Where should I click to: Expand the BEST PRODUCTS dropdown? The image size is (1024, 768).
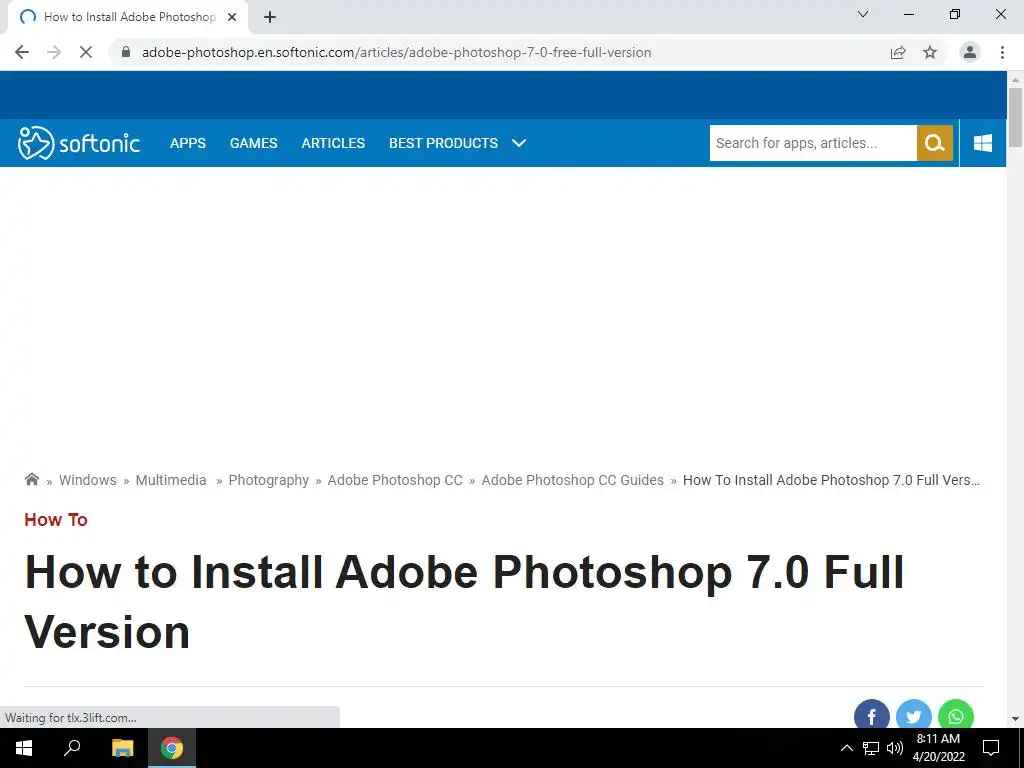point(457,143)
